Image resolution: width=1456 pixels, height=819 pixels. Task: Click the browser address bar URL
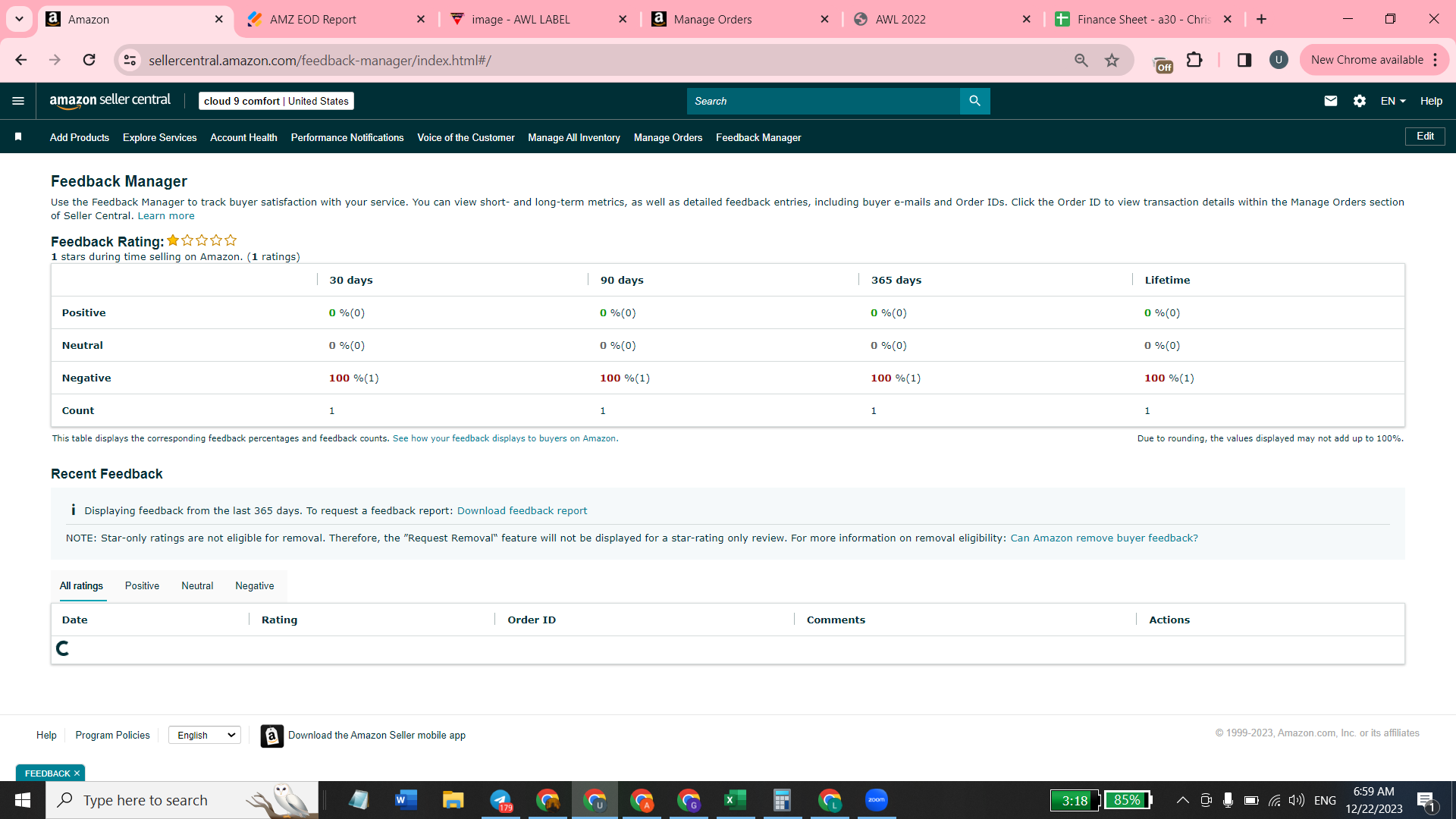[319, 60]
